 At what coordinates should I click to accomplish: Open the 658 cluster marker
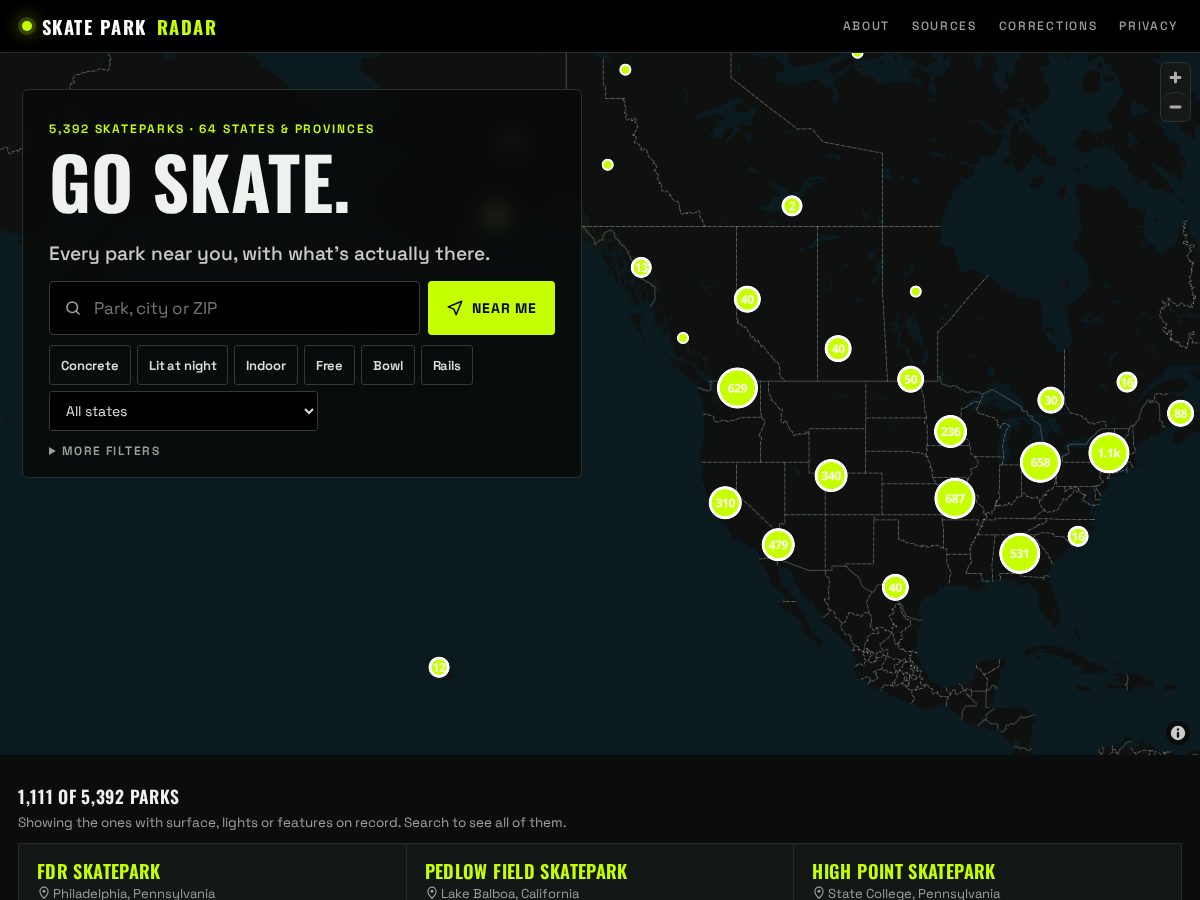pyautogui.click(x=1040, y=462)
